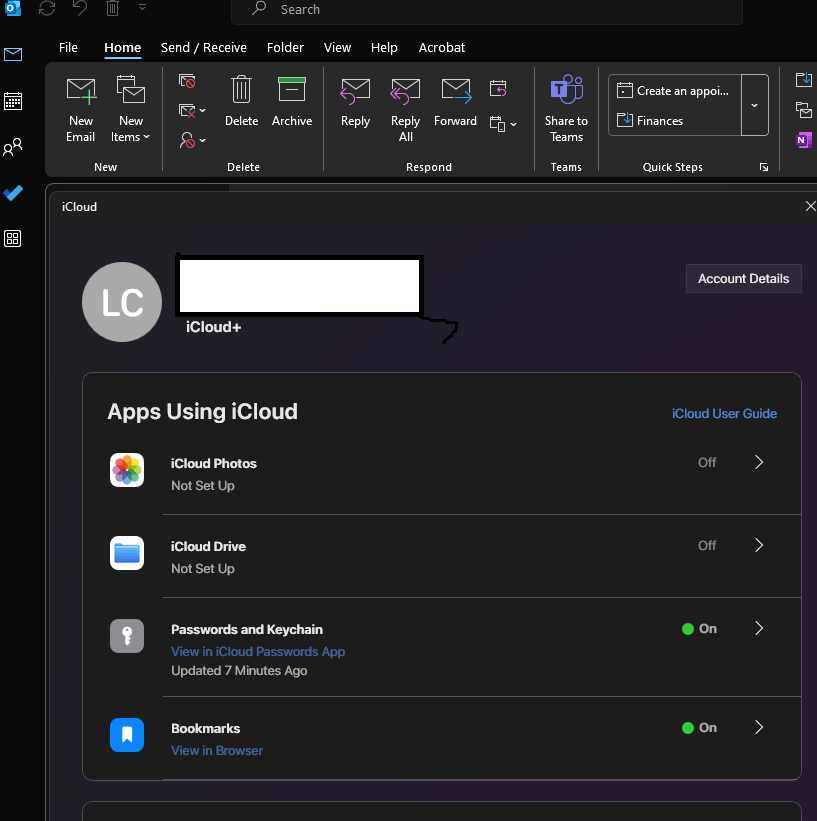Screen dimensions: 817x821
Task: Select the Finances quick step
Action: point(650,120)
